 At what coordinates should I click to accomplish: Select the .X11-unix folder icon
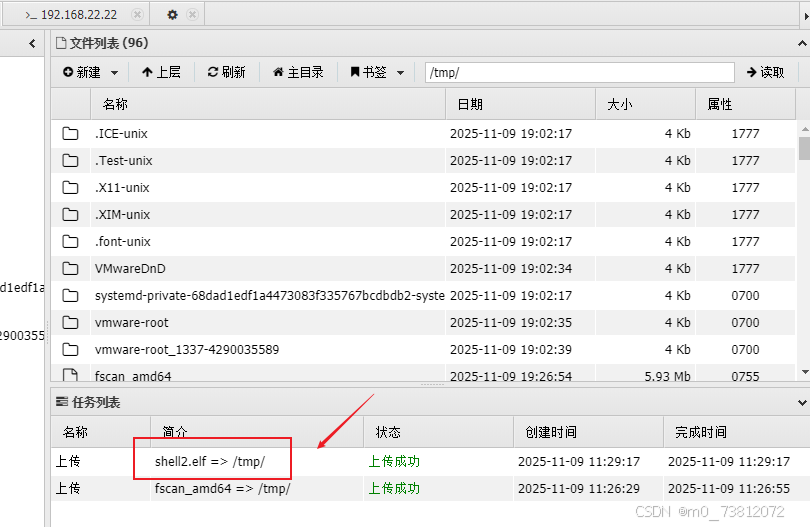(70, 188)
